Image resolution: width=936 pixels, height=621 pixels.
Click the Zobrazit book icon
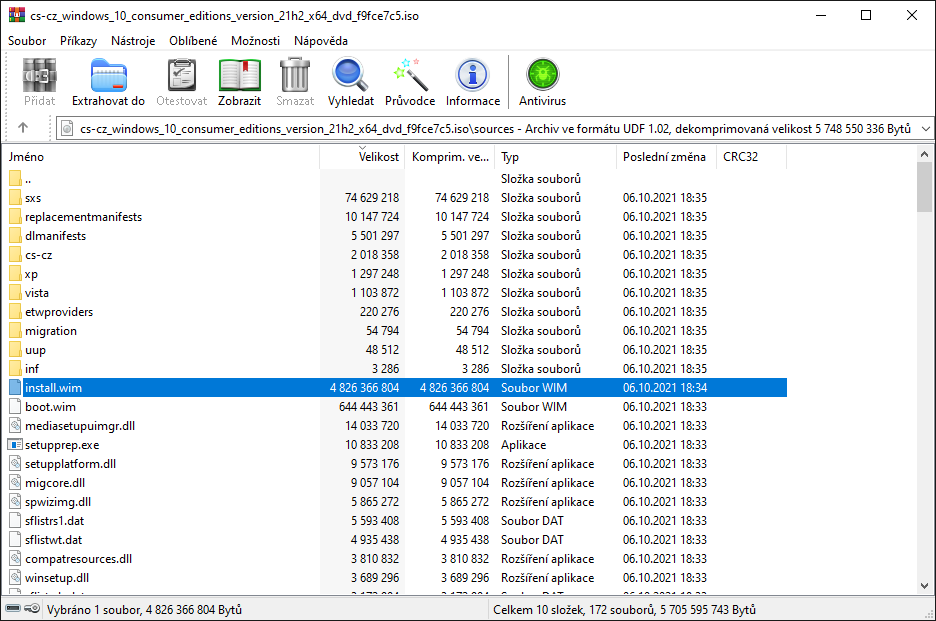pos(239,75)
